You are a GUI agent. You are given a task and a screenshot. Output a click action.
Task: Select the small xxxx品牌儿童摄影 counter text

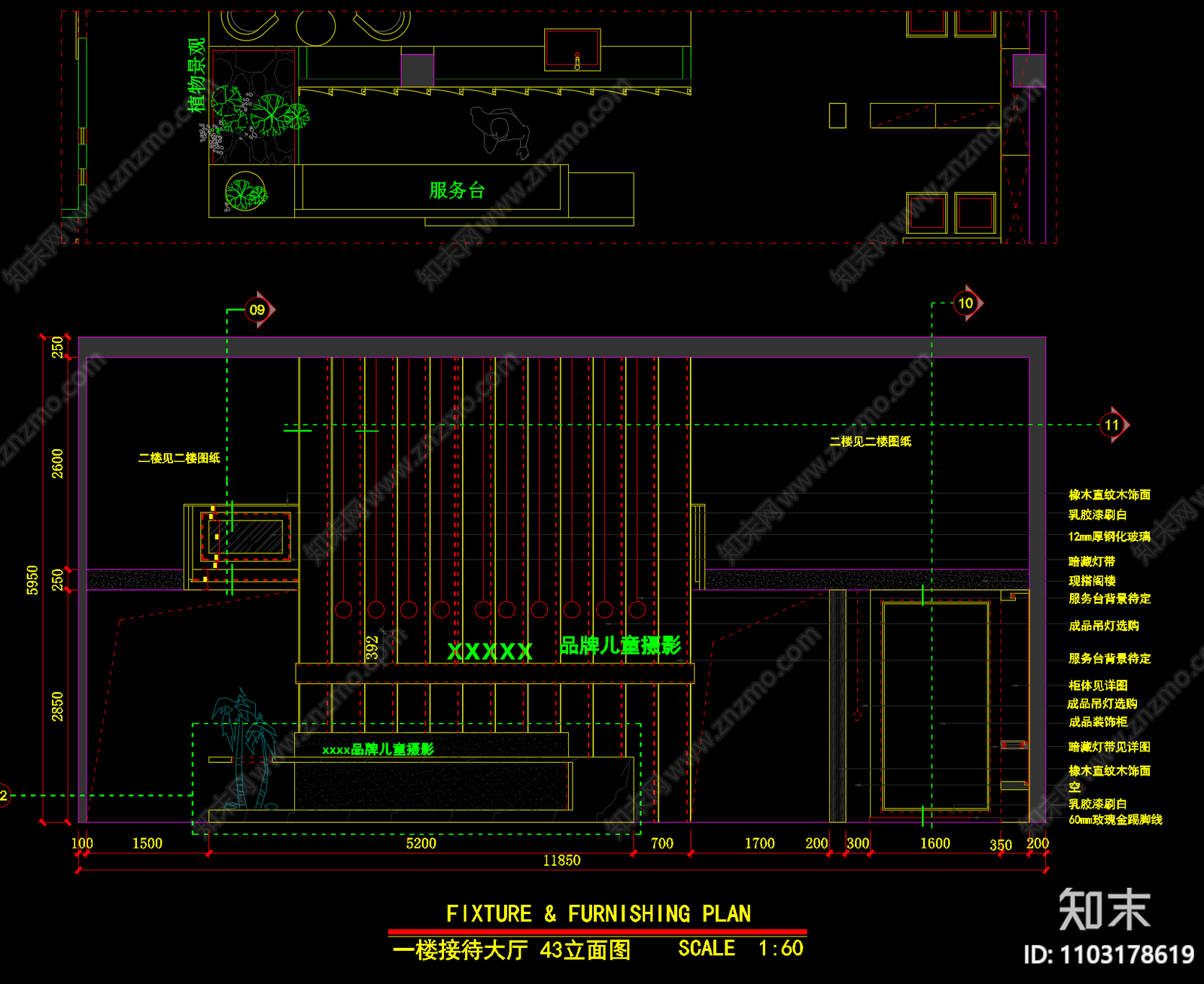(x=378, y=749)
